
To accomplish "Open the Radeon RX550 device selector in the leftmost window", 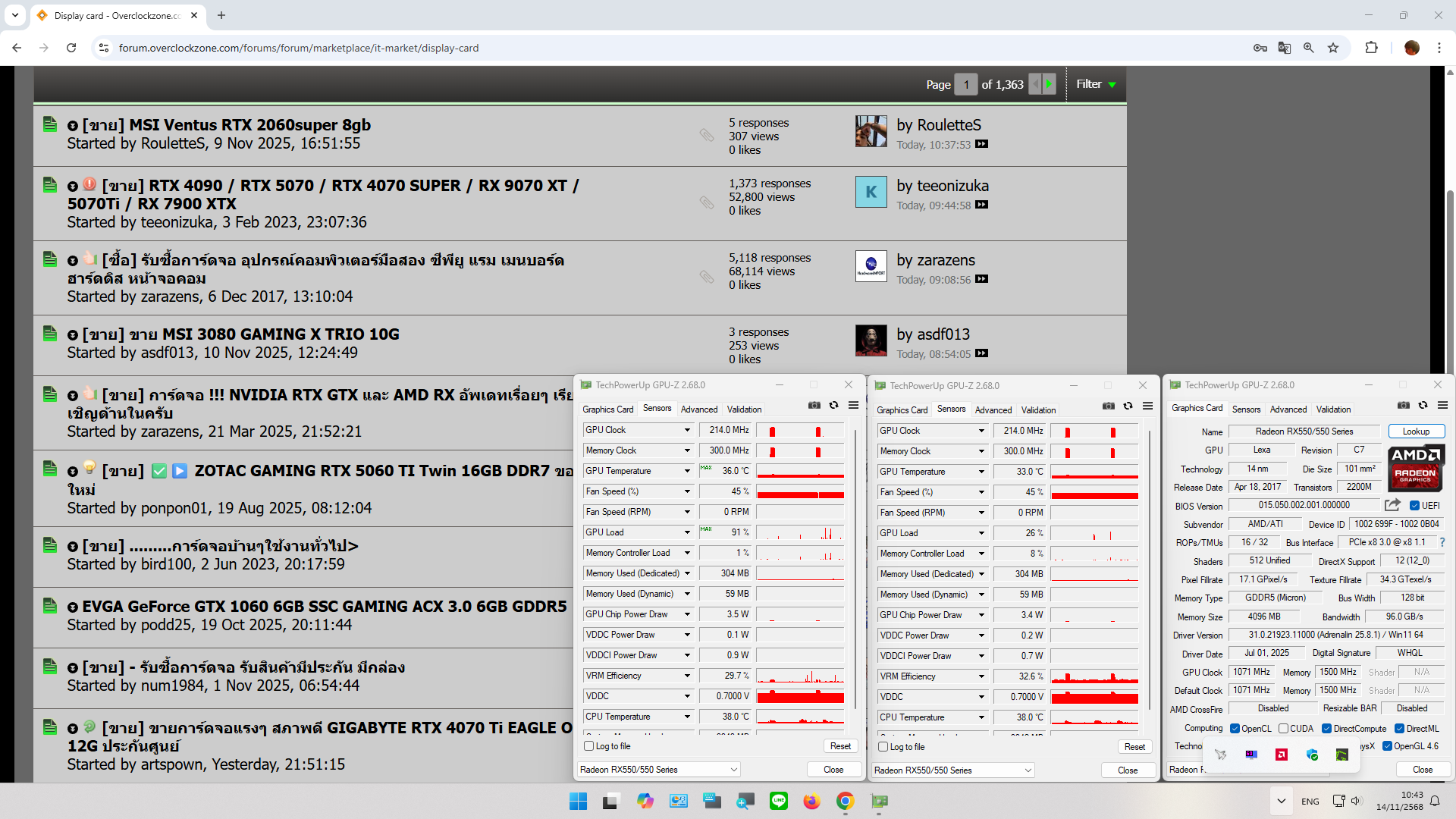I will point(658,770).
